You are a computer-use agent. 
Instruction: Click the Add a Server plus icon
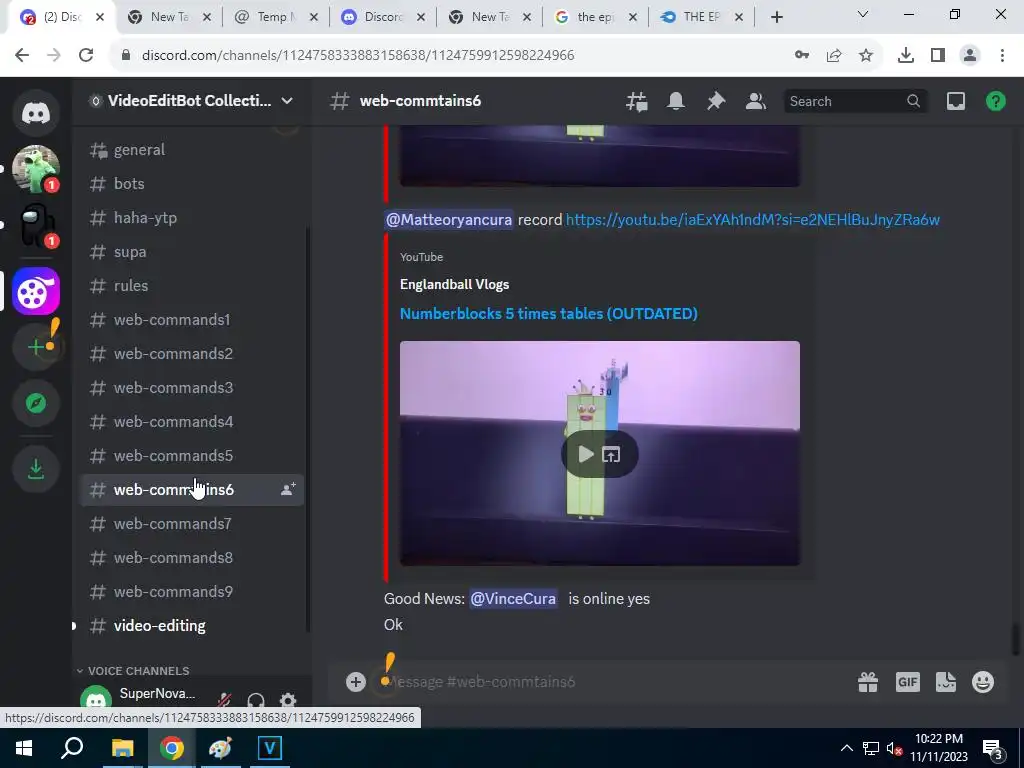[x=36, y=347]
